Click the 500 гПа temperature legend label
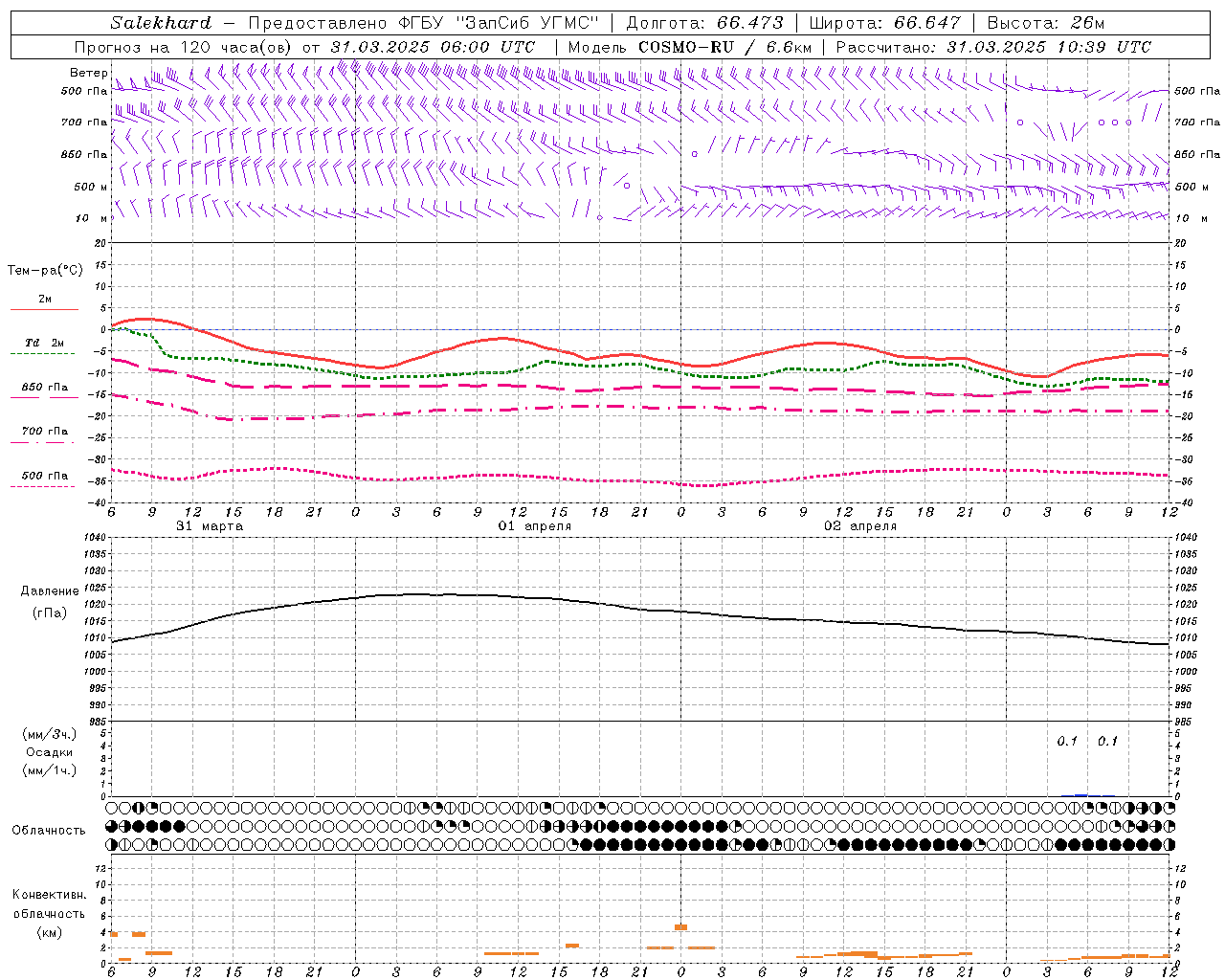Image resolution: width=1225 pixels, height=980 pixels. click(x=45, y=476)
